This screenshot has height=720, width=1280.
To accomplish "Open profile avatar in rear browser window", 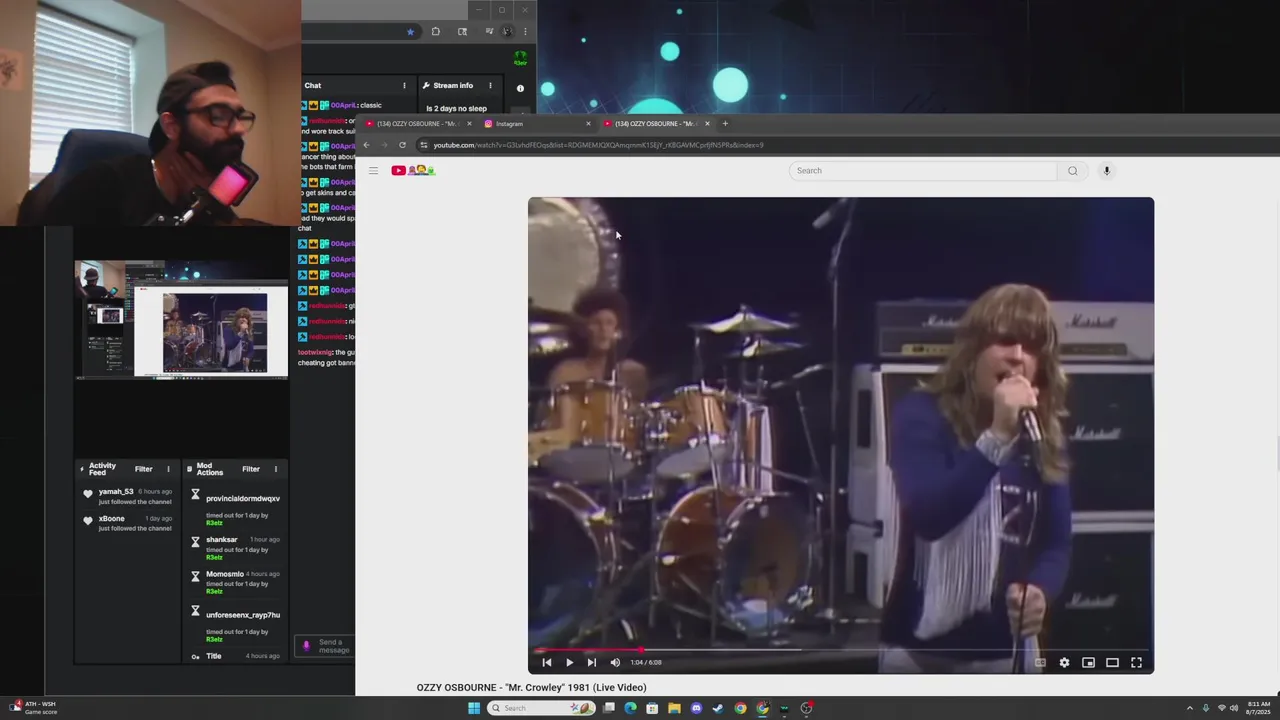I will [507, 32].
